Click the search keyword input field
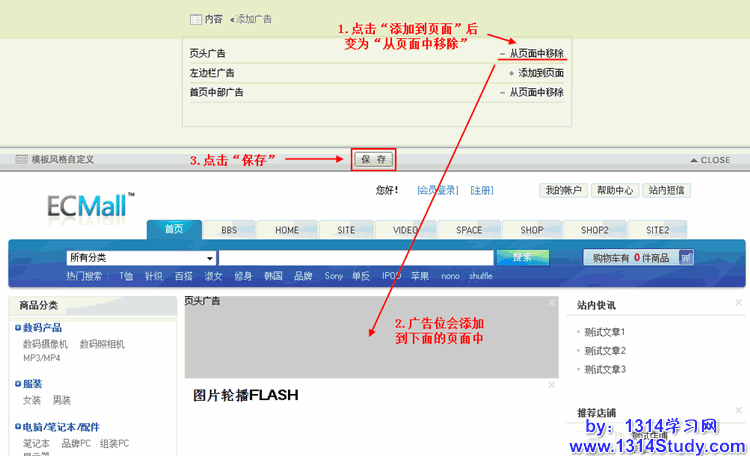Viewport: 750px width, 456px height. pos(355,258)
